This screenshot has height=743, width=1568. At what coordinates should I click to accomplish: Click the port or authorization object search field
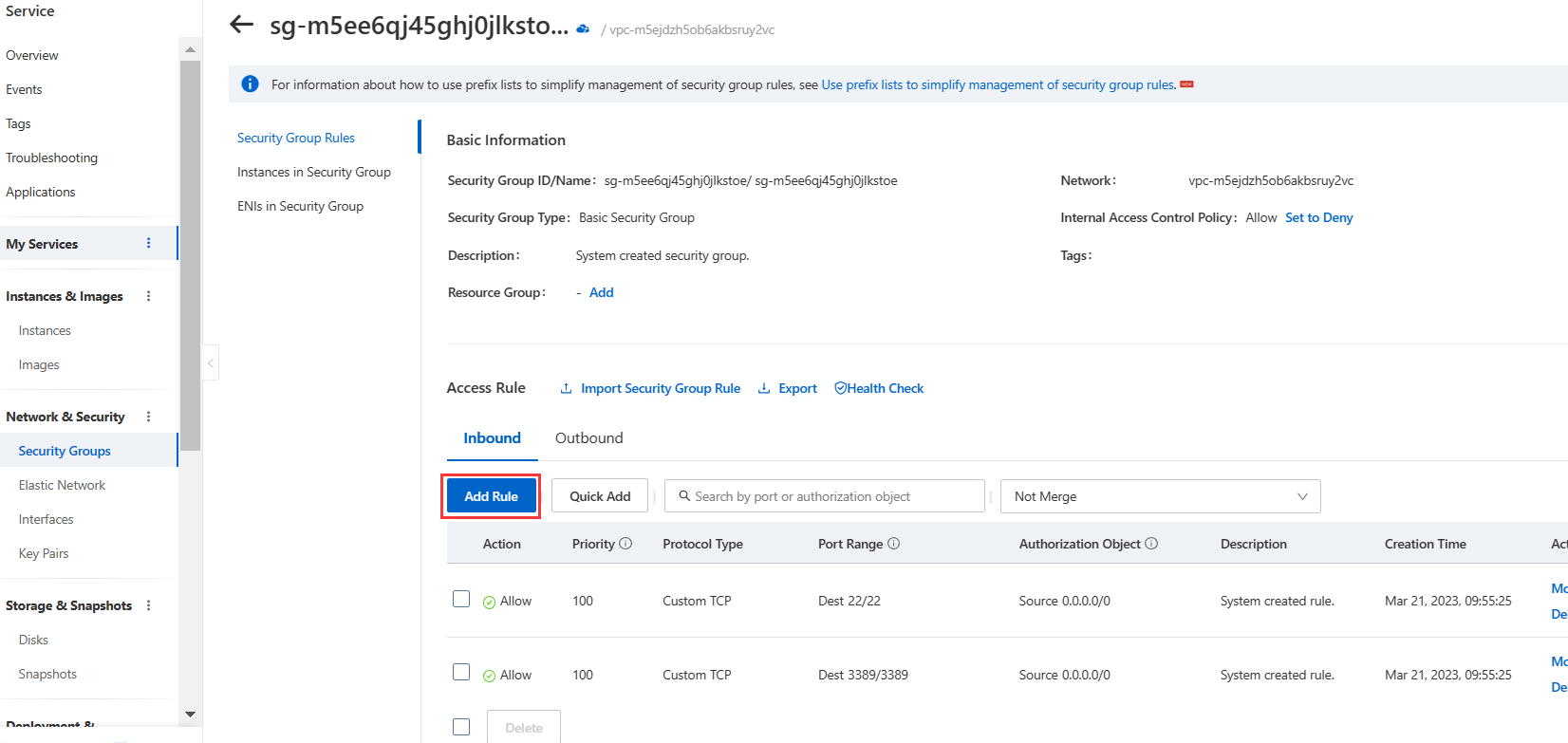pos(824,496)
